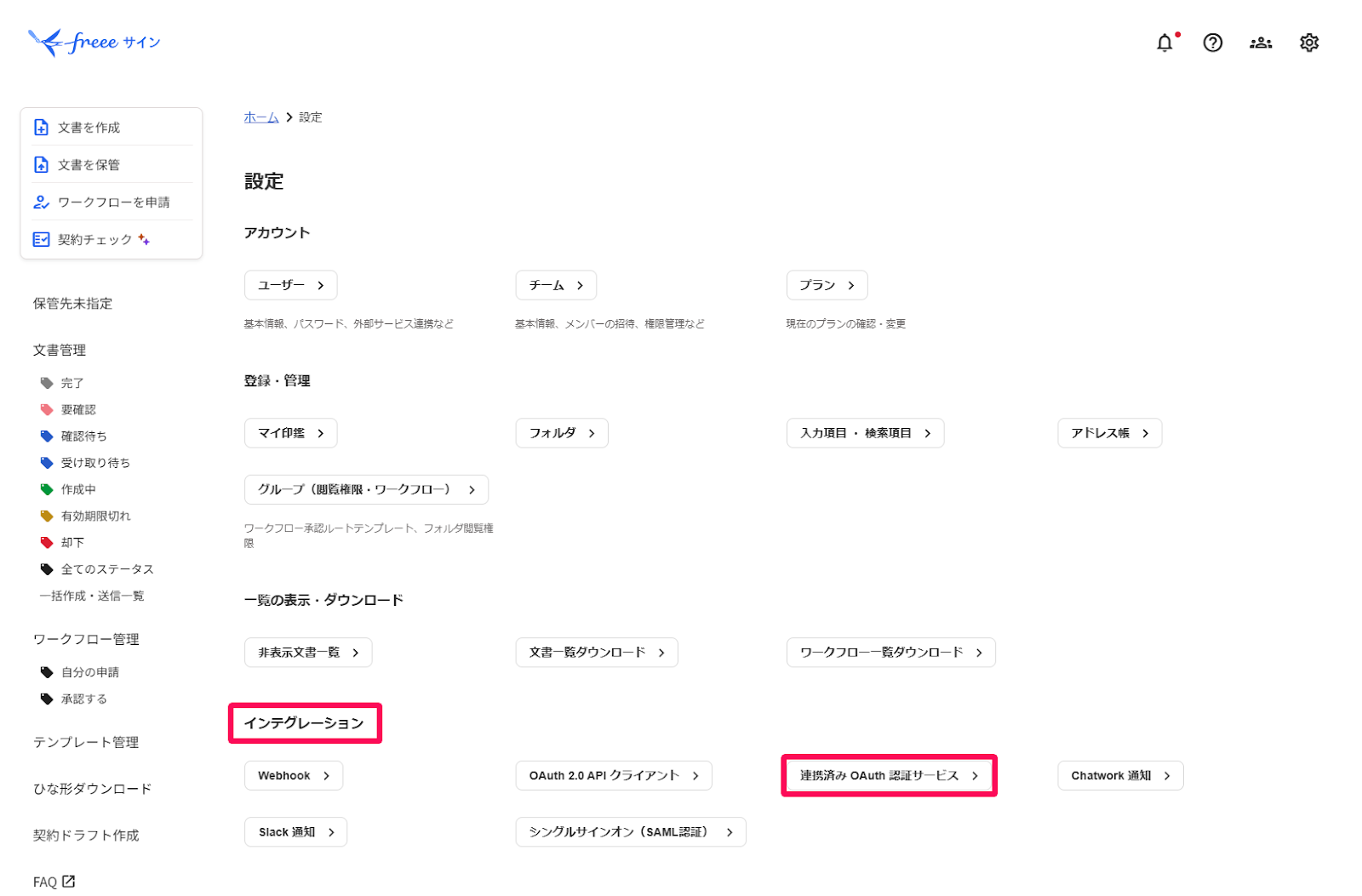Screen dimensions: 1362x896
Task: Select 保管先未指定 in the sidebar
Action: pos(73,304)
